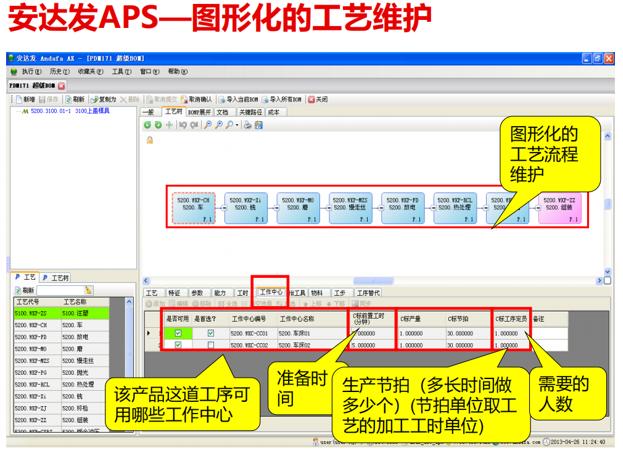
Task: Click the 刷新 icon in the 工艺 panel
Action: [18, 290]
